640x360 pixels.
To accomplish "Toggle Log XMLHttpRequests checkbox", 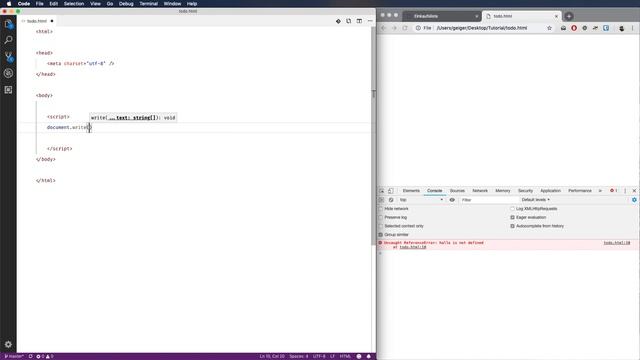I will point(512,209).
